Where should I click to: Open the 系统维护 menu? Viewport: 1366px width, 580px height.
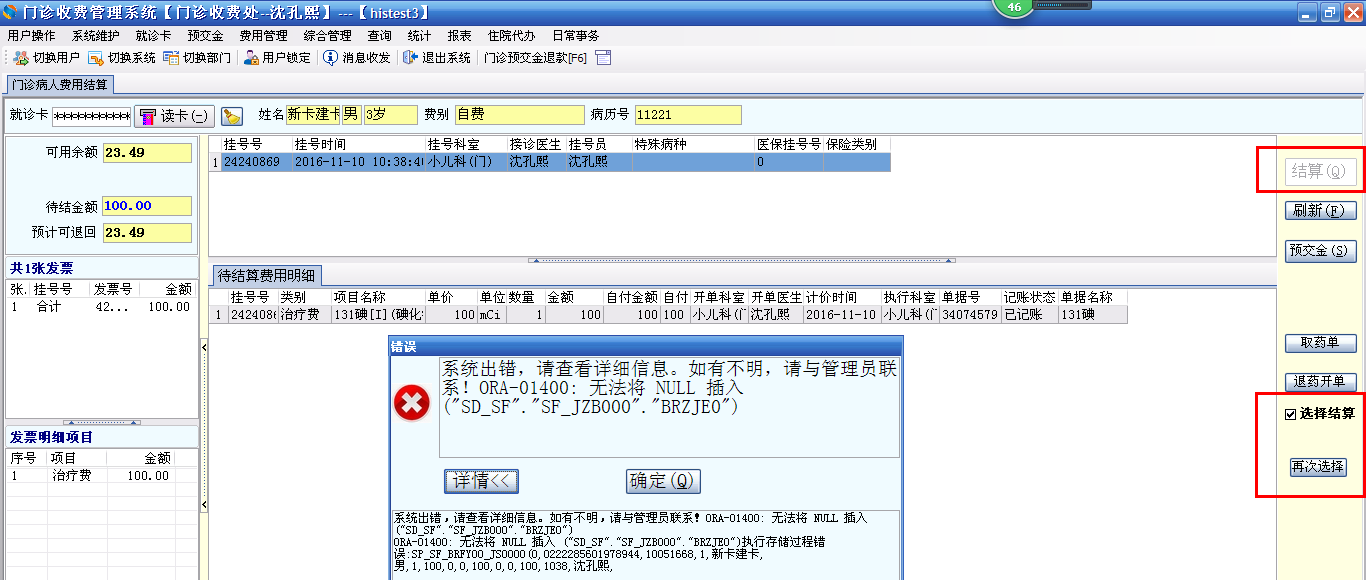[x=95, y=35]
